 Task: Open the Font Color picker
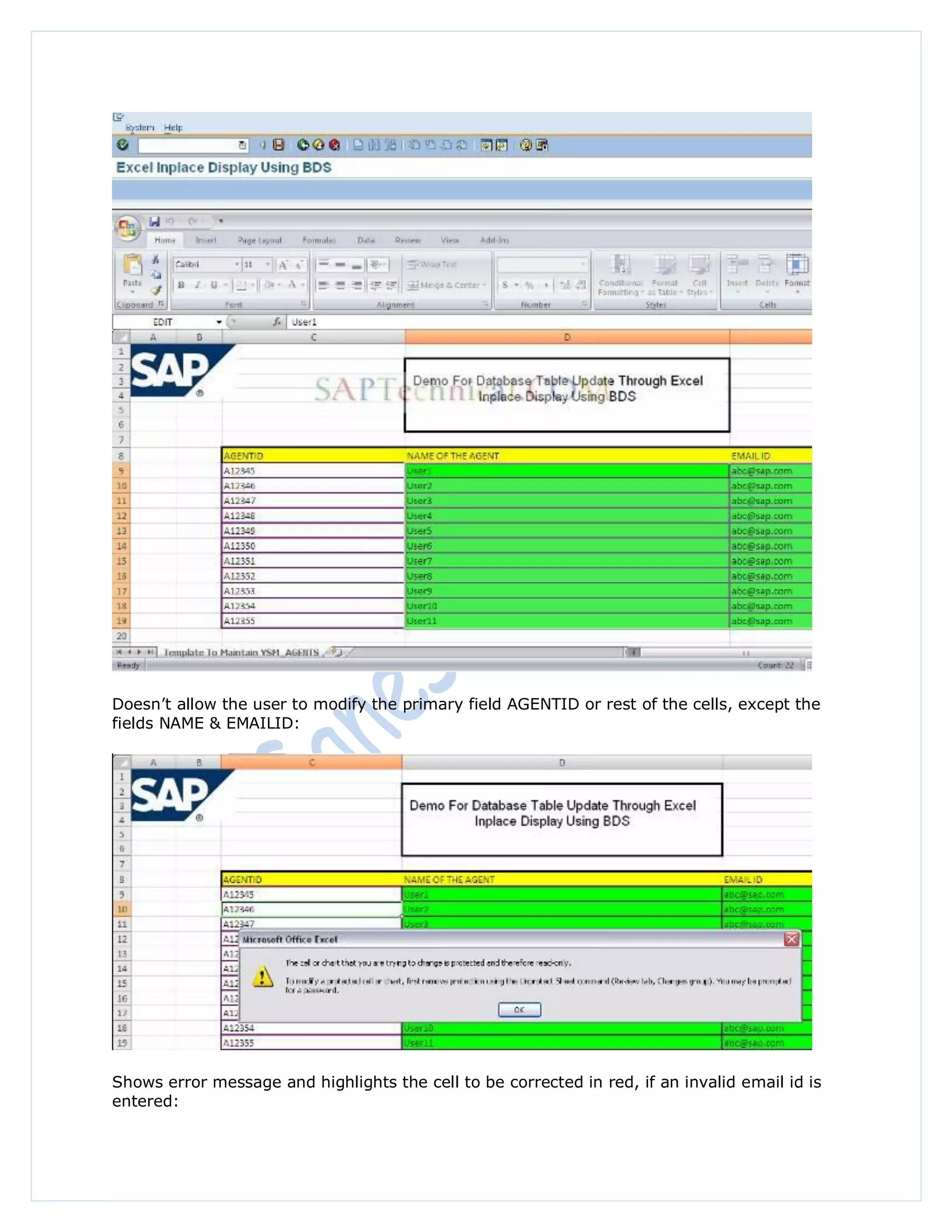coord(292,285)
